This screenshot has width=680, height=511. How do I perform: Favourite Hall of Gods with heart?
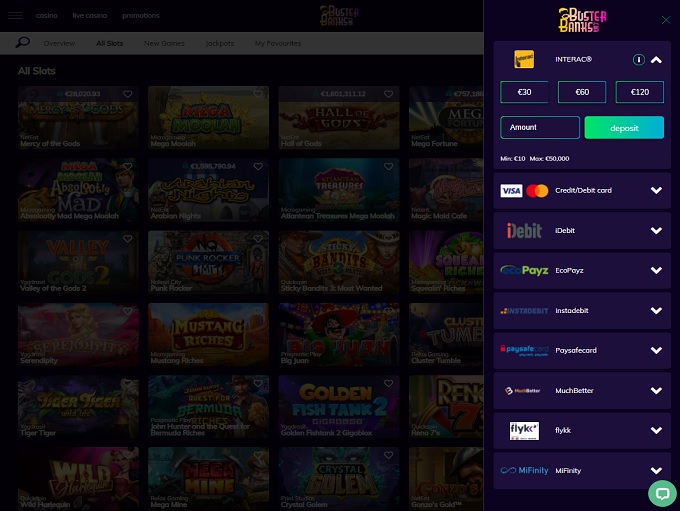click(x=389, y=94)
